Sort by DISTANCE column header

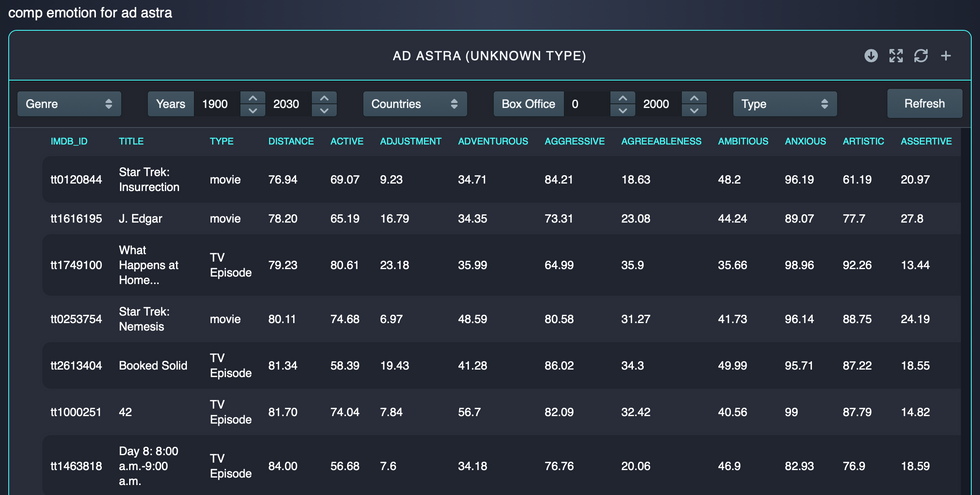(x=291, y=141)
